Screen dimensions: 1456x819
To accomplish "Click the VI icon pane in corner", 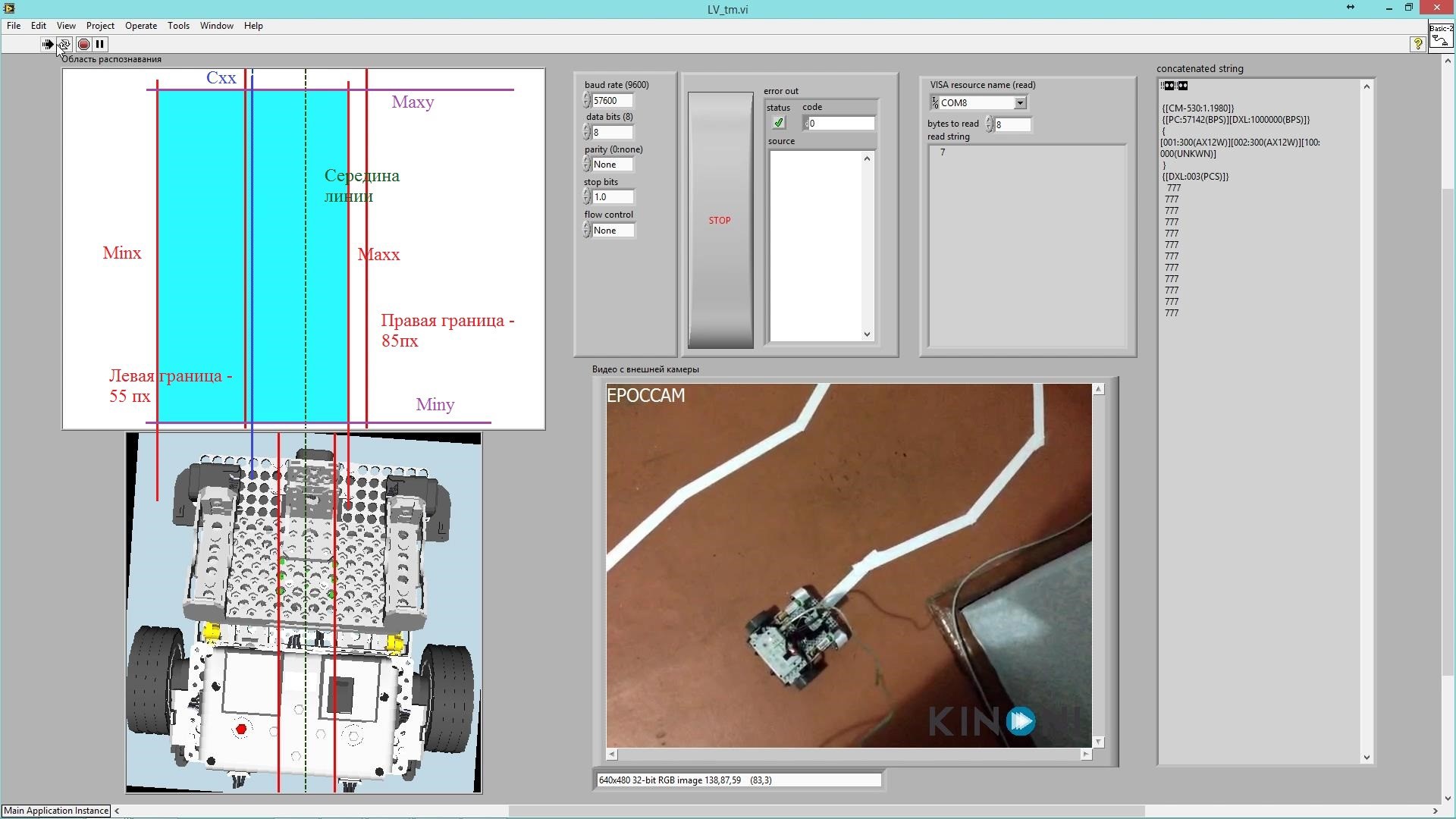I will coord(1441,36).
